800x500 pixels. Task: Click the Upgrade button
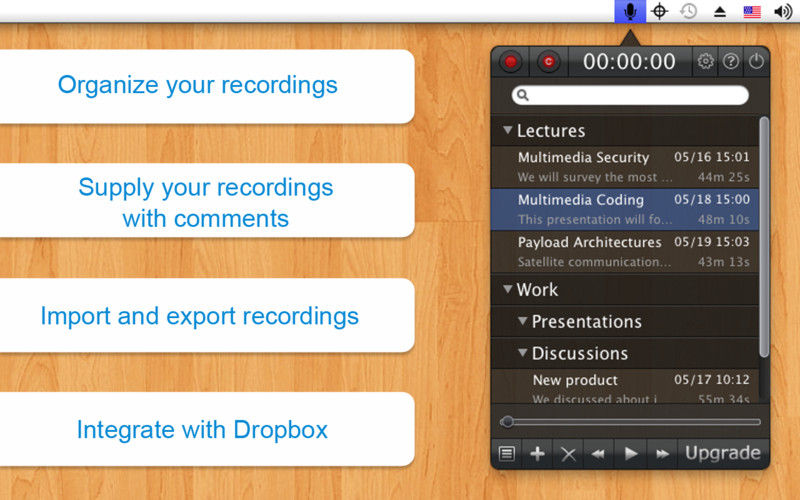click(723, 453)
